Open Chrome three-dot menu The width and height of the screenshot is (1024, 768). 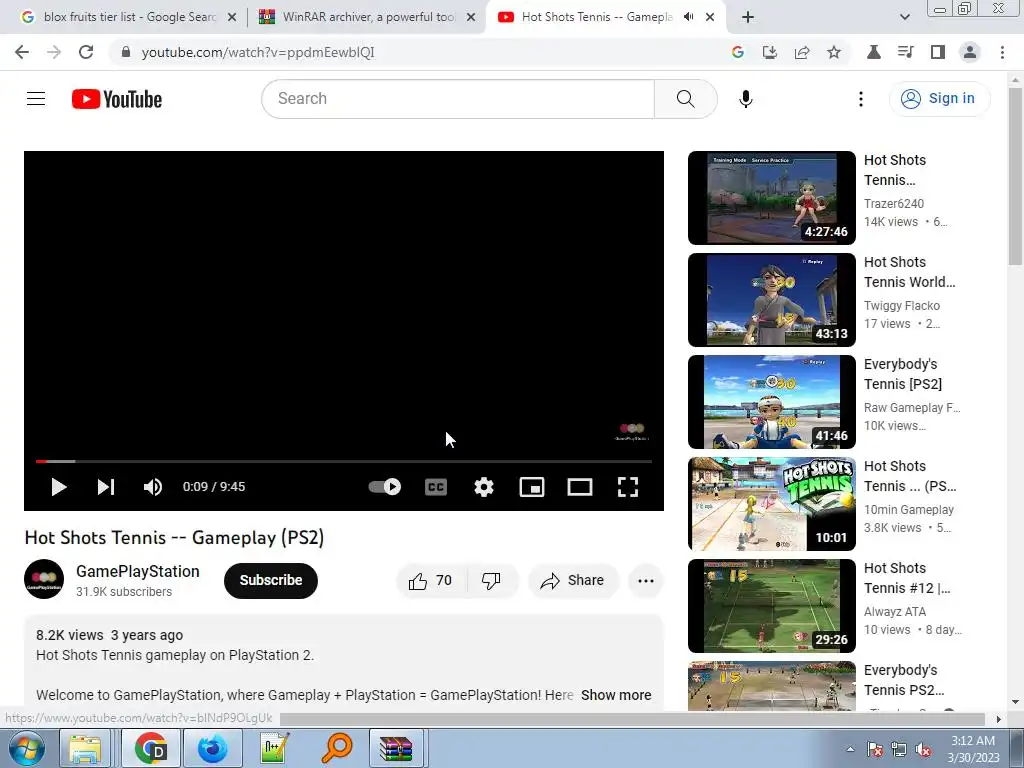pos(1002,52)
